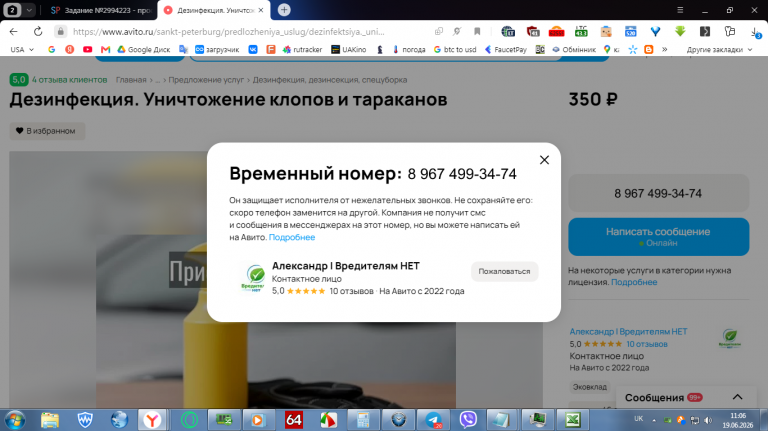This screenshot has width=768, height=431.
Task: Open the Google bookmark
Action: tap(51, 49)
